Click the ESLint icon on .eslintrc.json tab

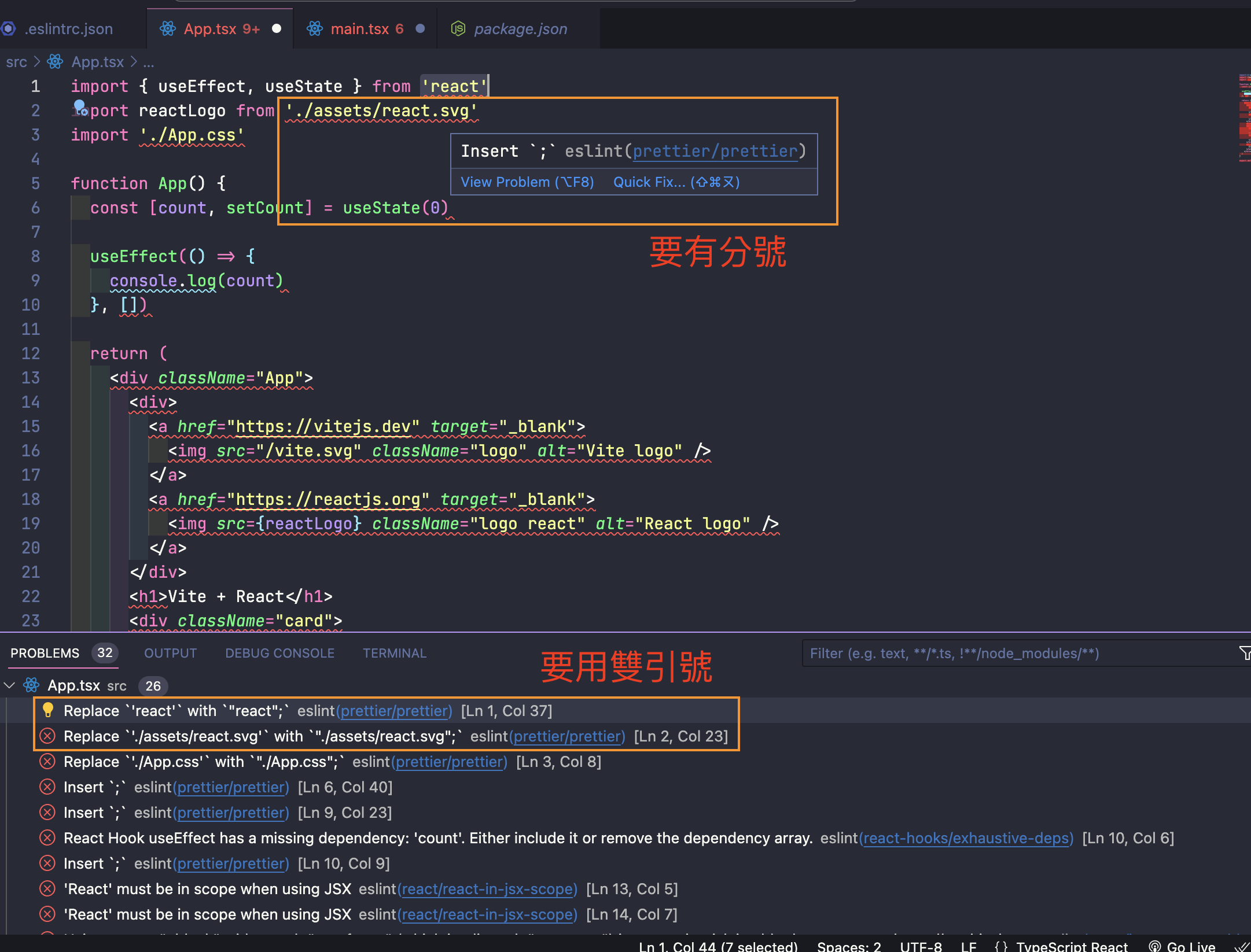8,29
